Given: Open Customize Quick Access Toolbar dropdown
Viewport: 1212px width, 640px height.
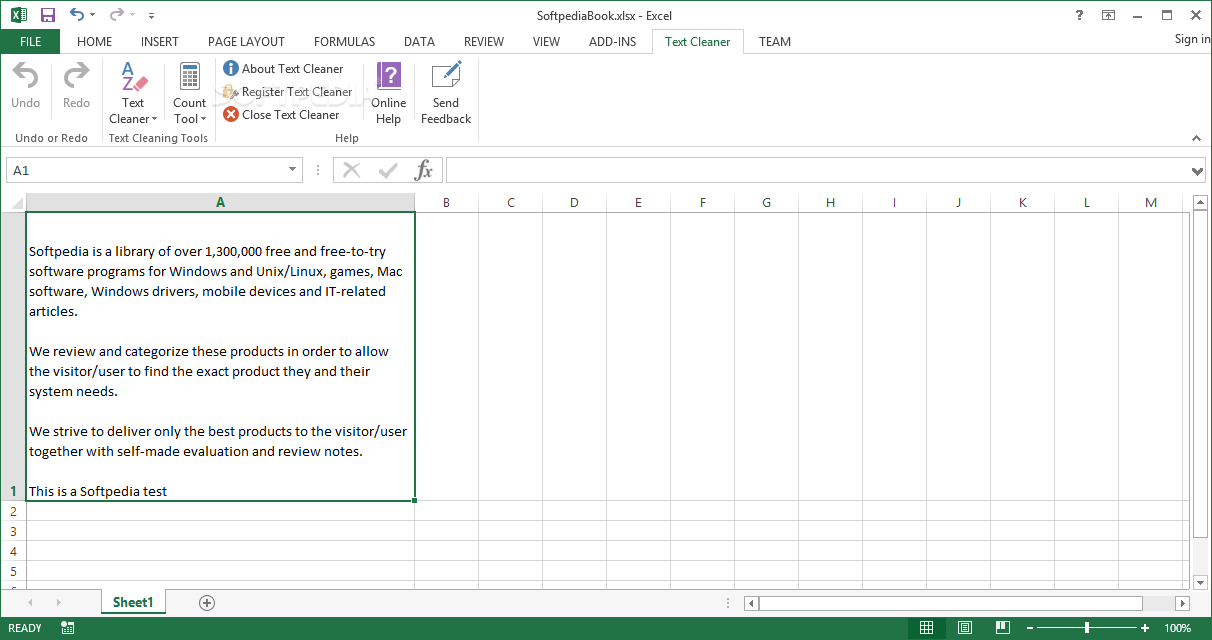Looking at the screenshot, I should [151, 16].
